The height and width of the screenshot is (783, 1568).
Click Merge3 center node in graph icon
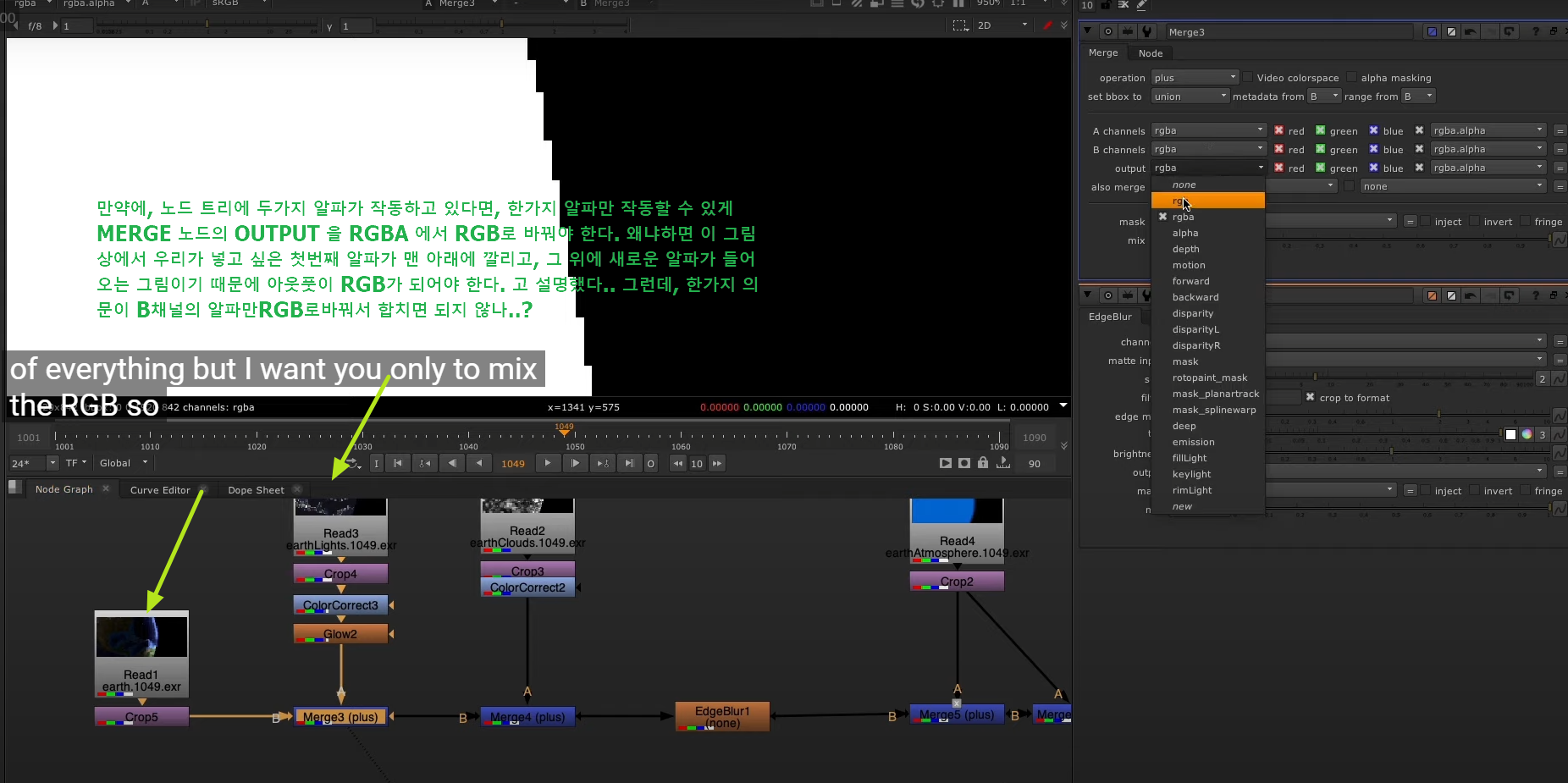[x=1107, y=31]
